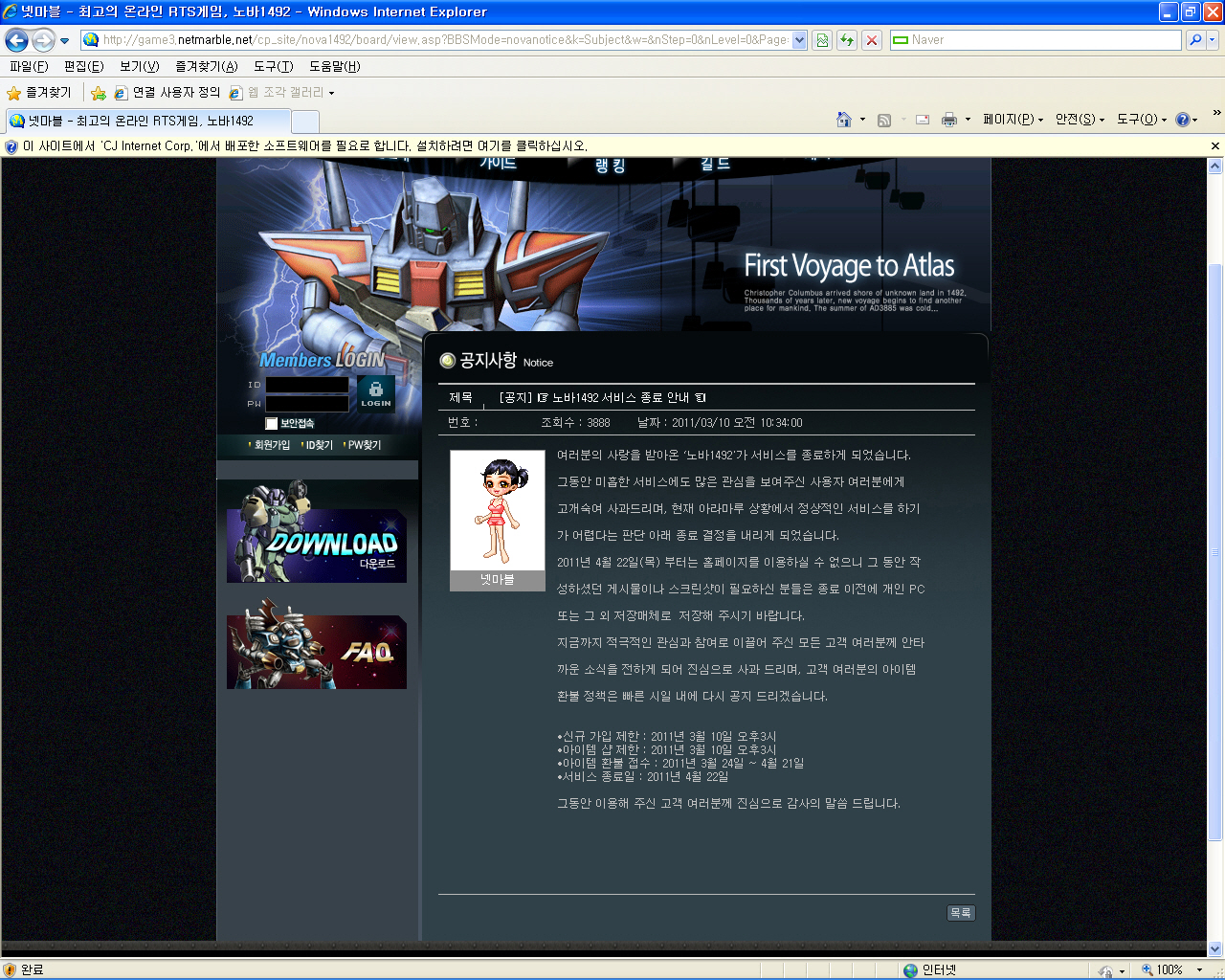The width and height of the screenshot is (1225, 980).
Task: Click the ID찾기 link
Action: (x=320, y=445)
